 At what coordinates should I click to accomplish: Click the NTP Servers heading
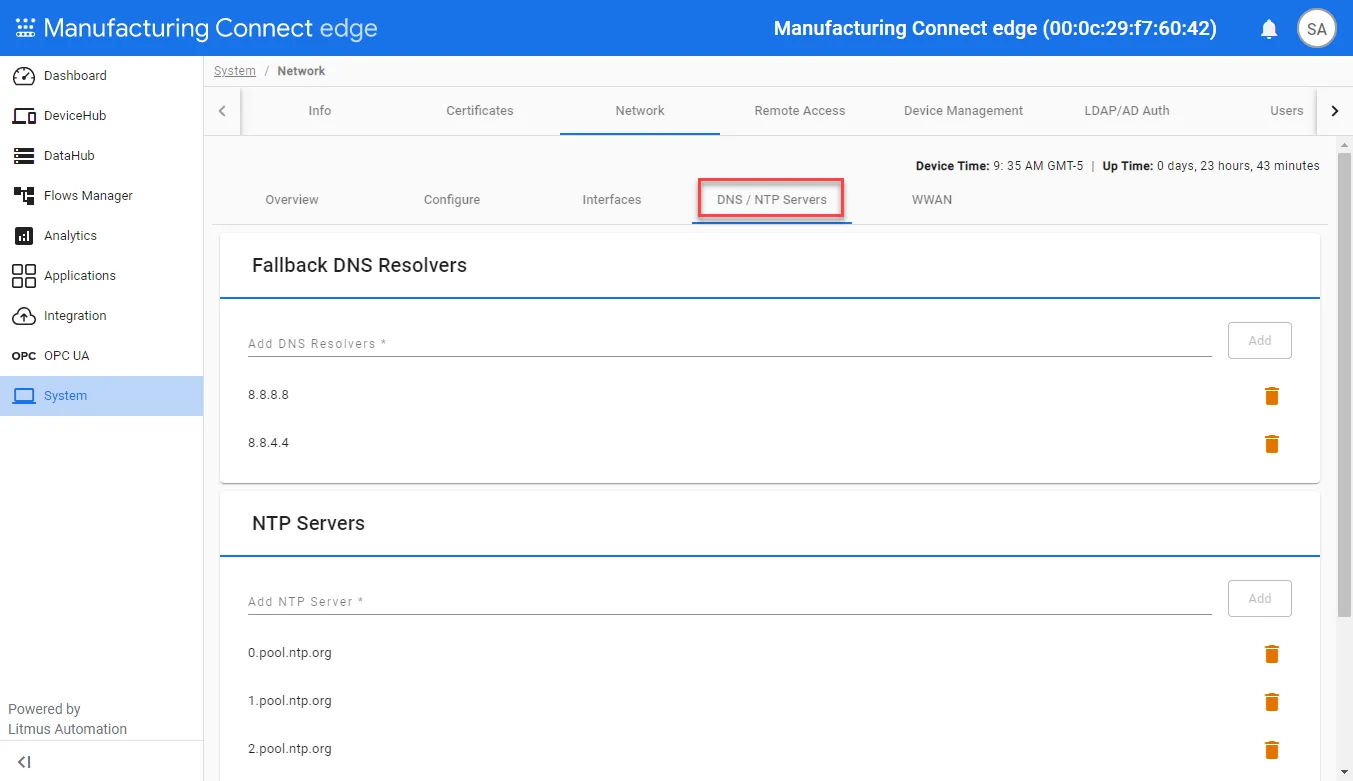coord(308,523)
